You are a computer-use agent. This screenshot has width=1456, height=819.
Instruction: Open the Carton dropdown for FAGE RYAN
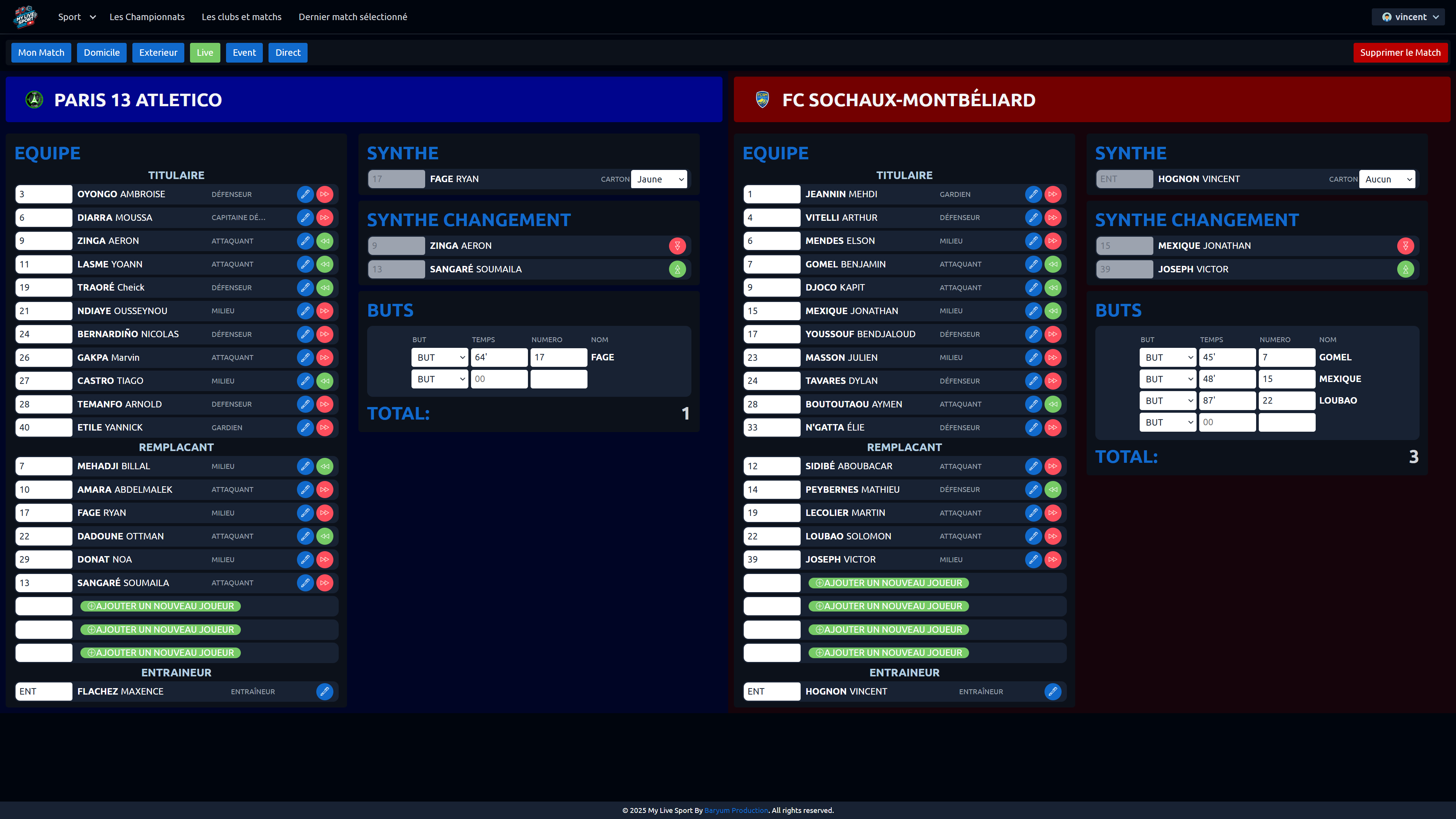tap(659, 179)
